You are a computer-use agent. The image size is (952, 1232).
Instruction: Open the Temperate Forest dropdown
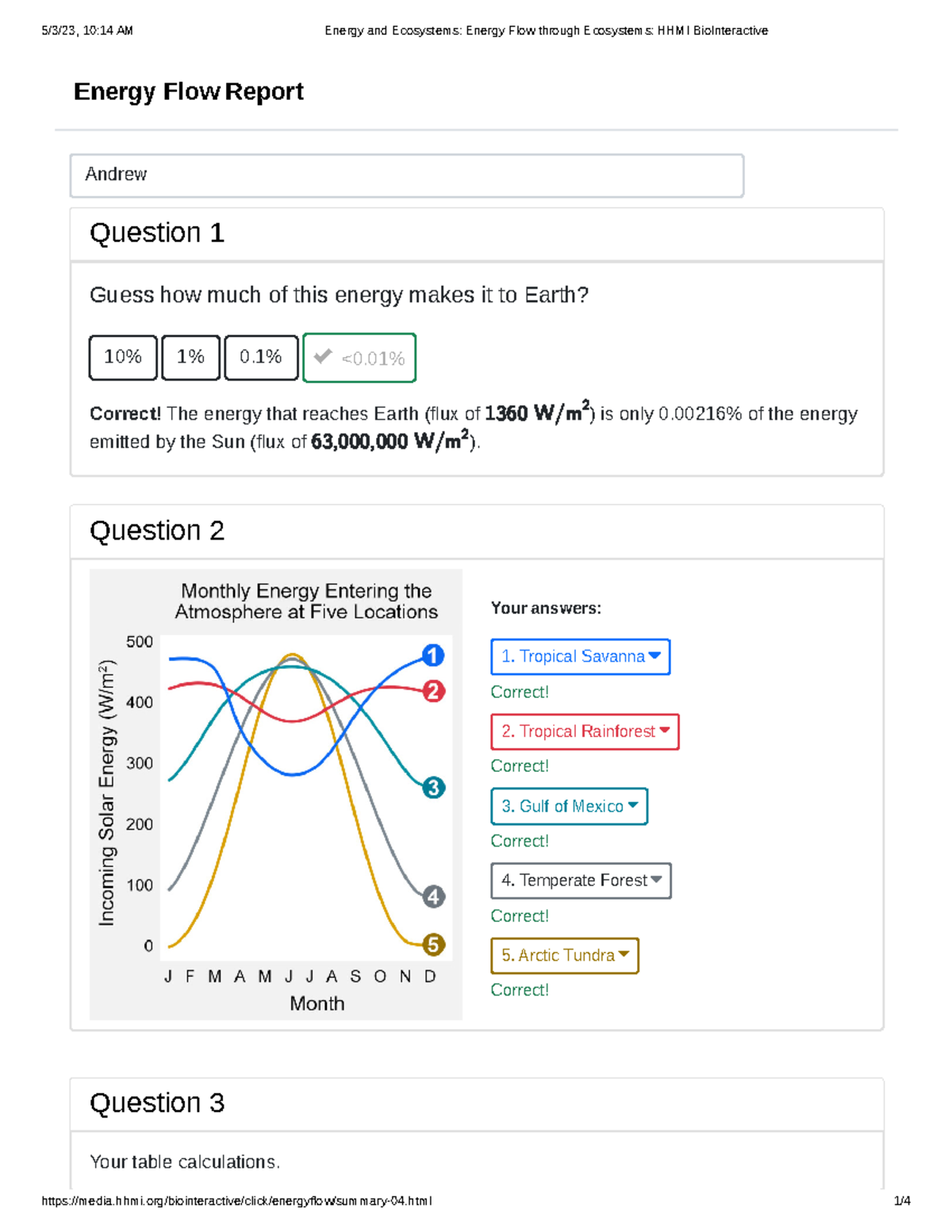(581, 881)
